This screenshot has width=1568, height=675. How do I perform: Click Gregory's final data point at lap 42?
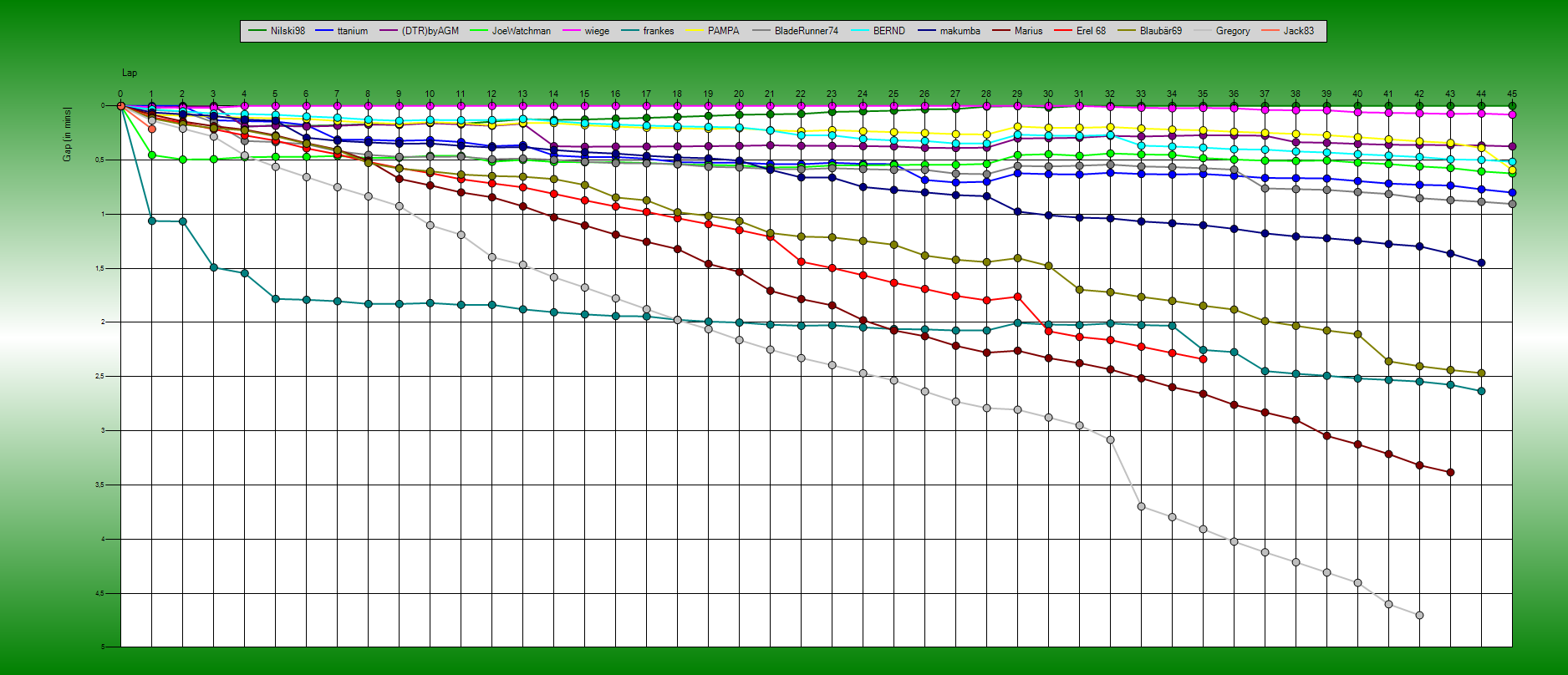1419,615
